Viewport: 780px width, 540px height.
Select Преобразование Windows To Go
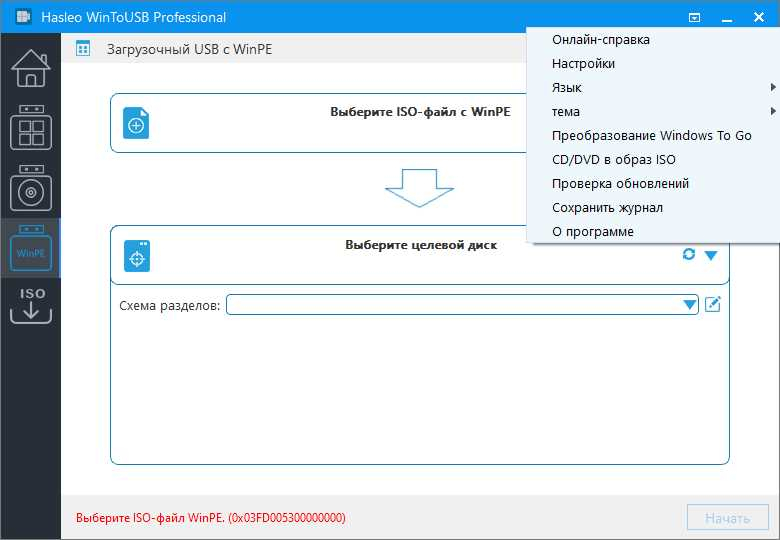tap(653, 135)
